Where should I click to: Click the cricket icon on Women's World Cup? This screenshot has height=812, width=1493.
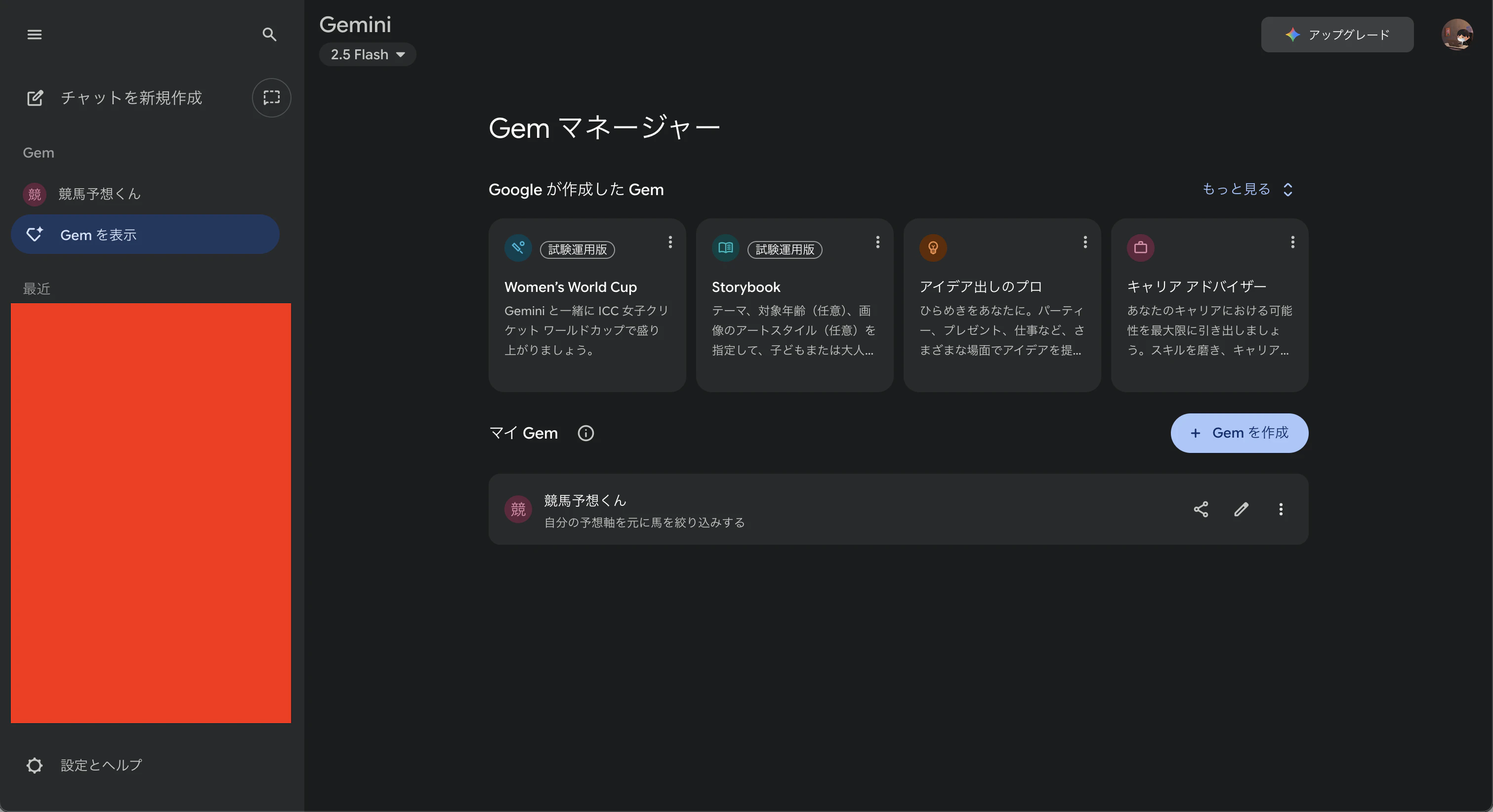518,248
